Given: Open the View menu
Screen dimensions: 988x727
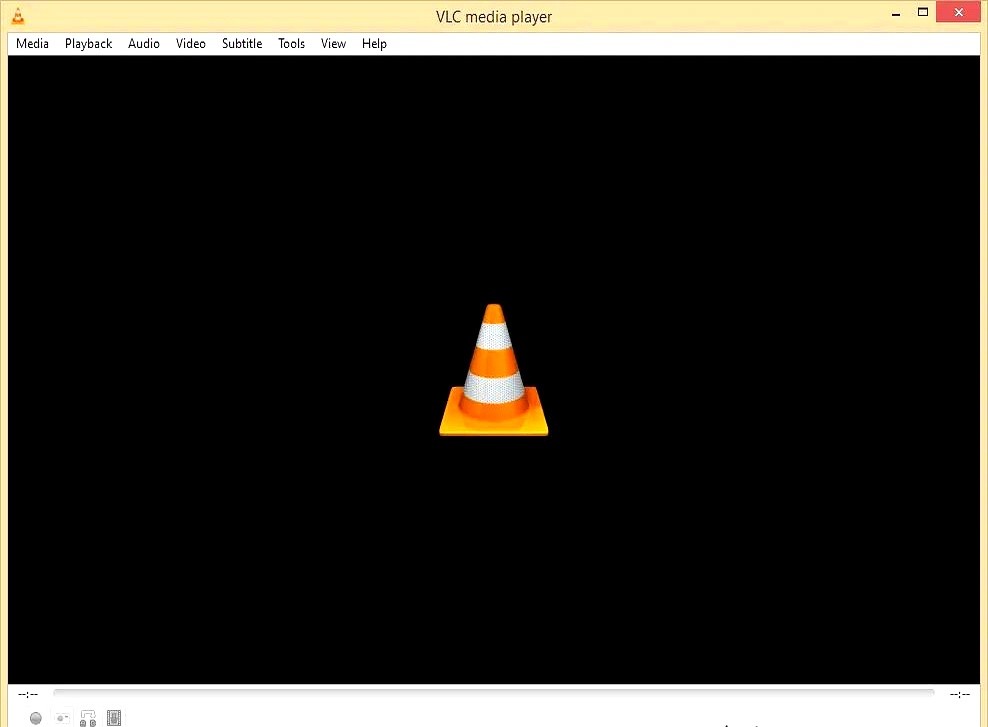Looking at the screenshot, I should point(333,43).
